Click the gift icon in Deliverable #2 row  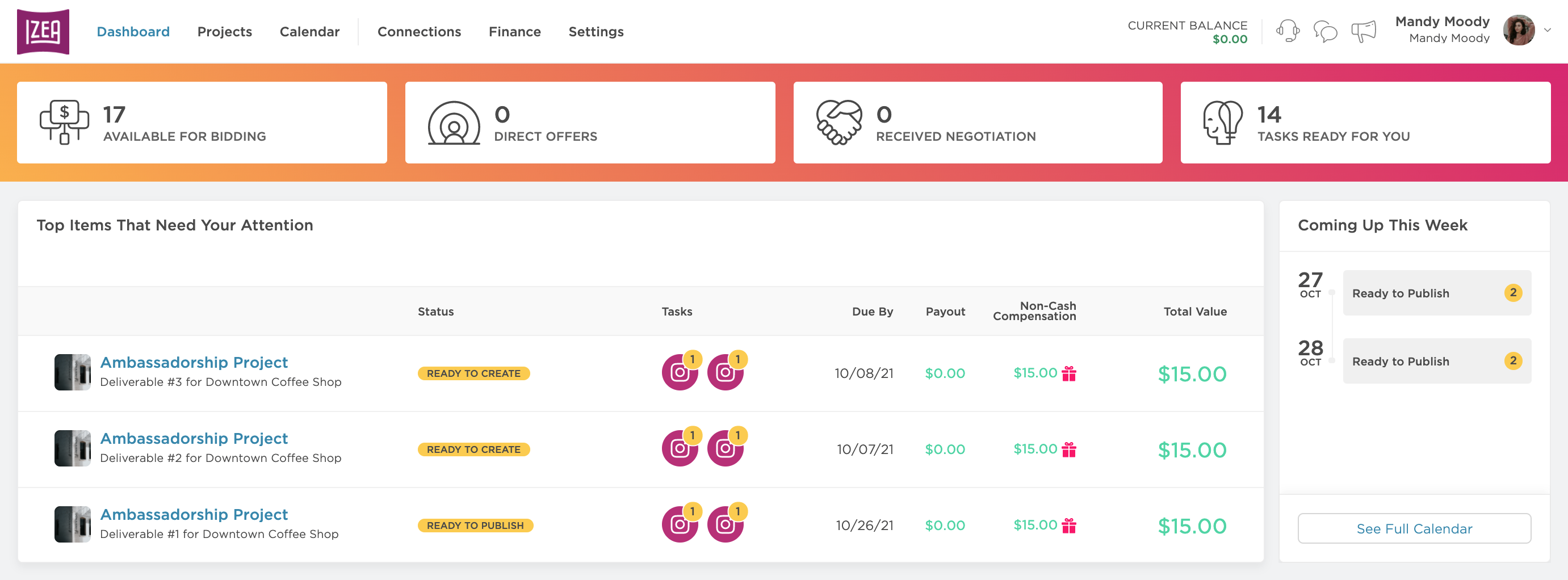(1069, 449)
